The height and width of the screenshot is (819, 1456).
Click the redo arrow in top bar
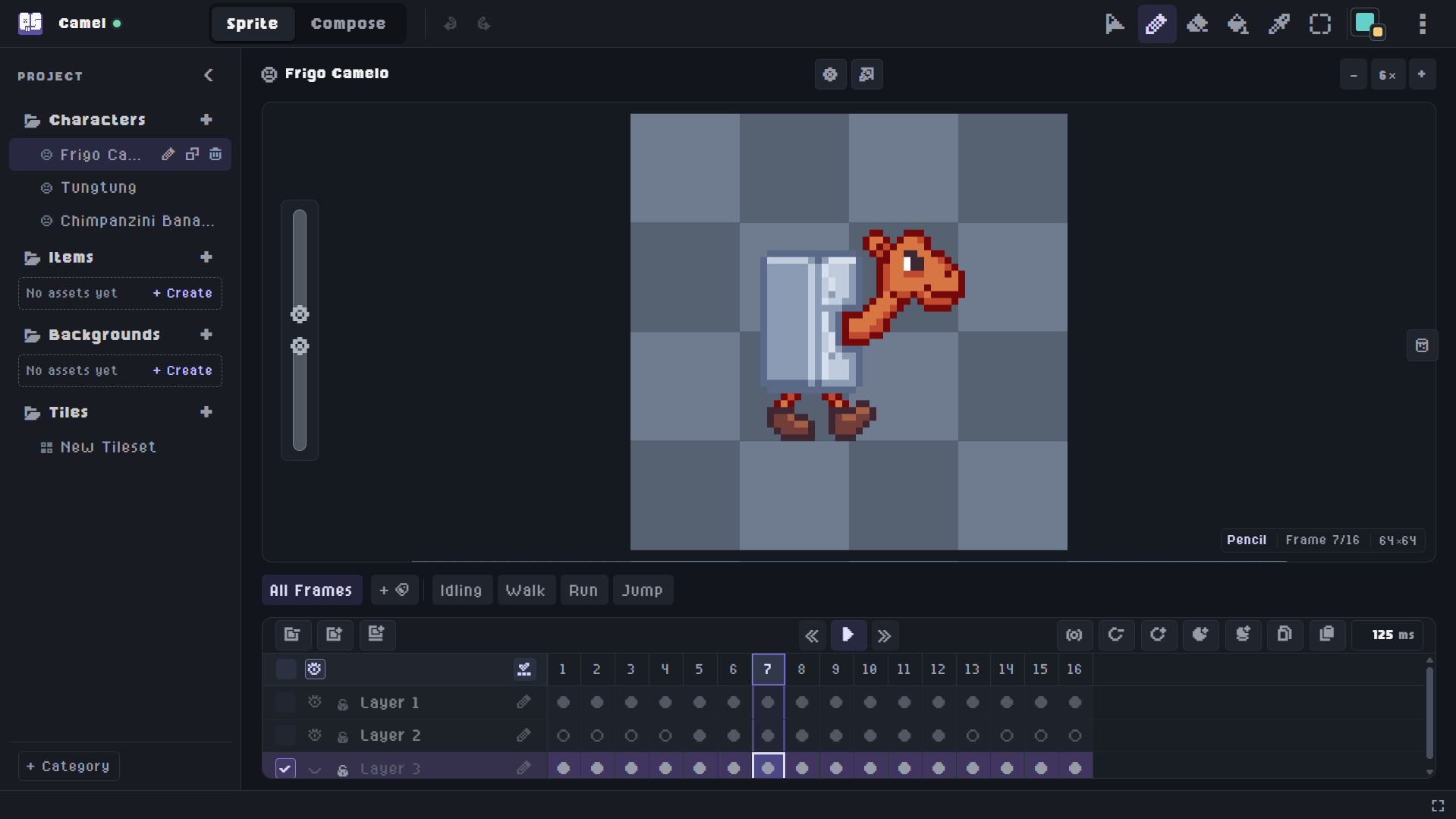(483, 24)
